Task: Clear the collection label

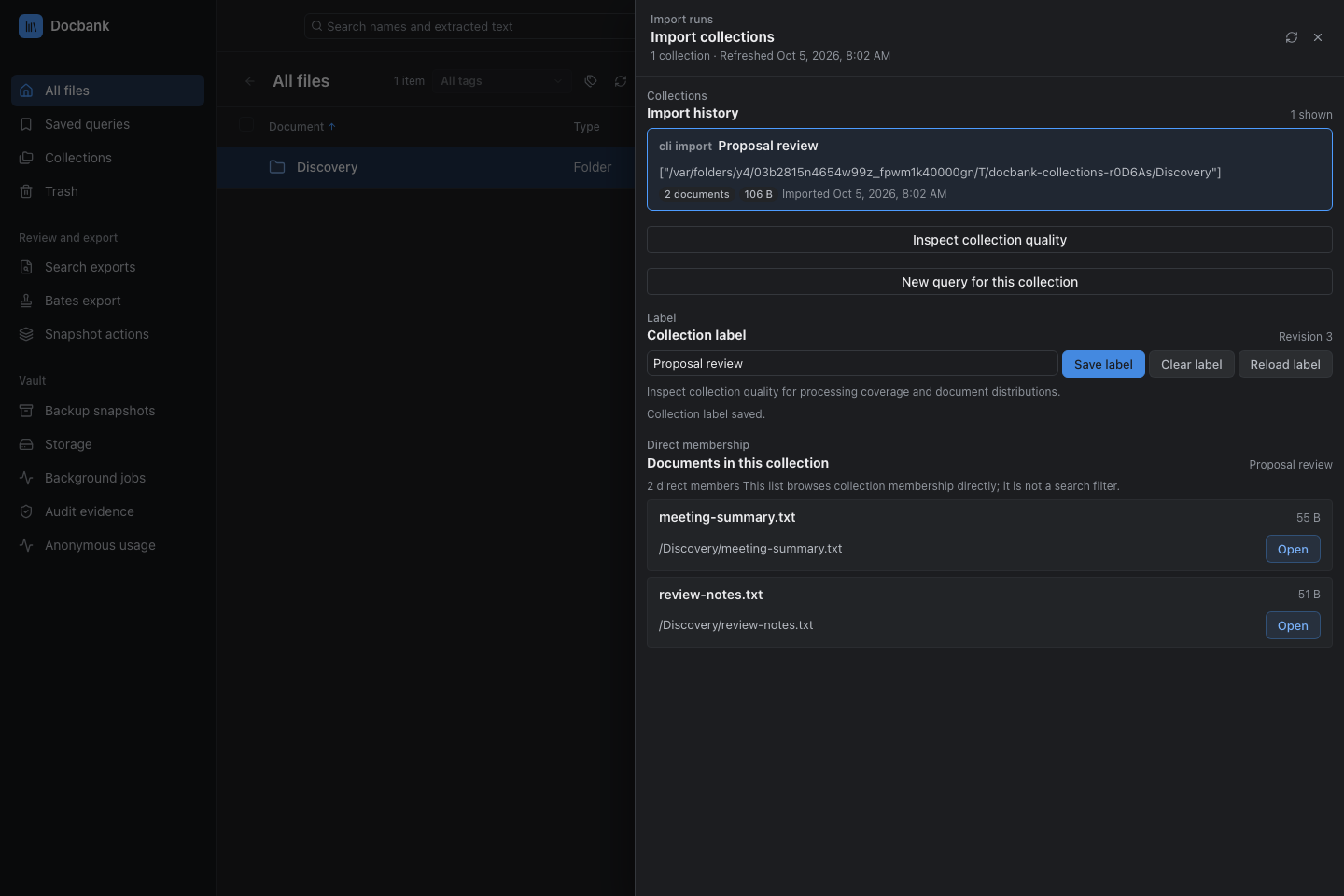Action: click(1192, 364)
